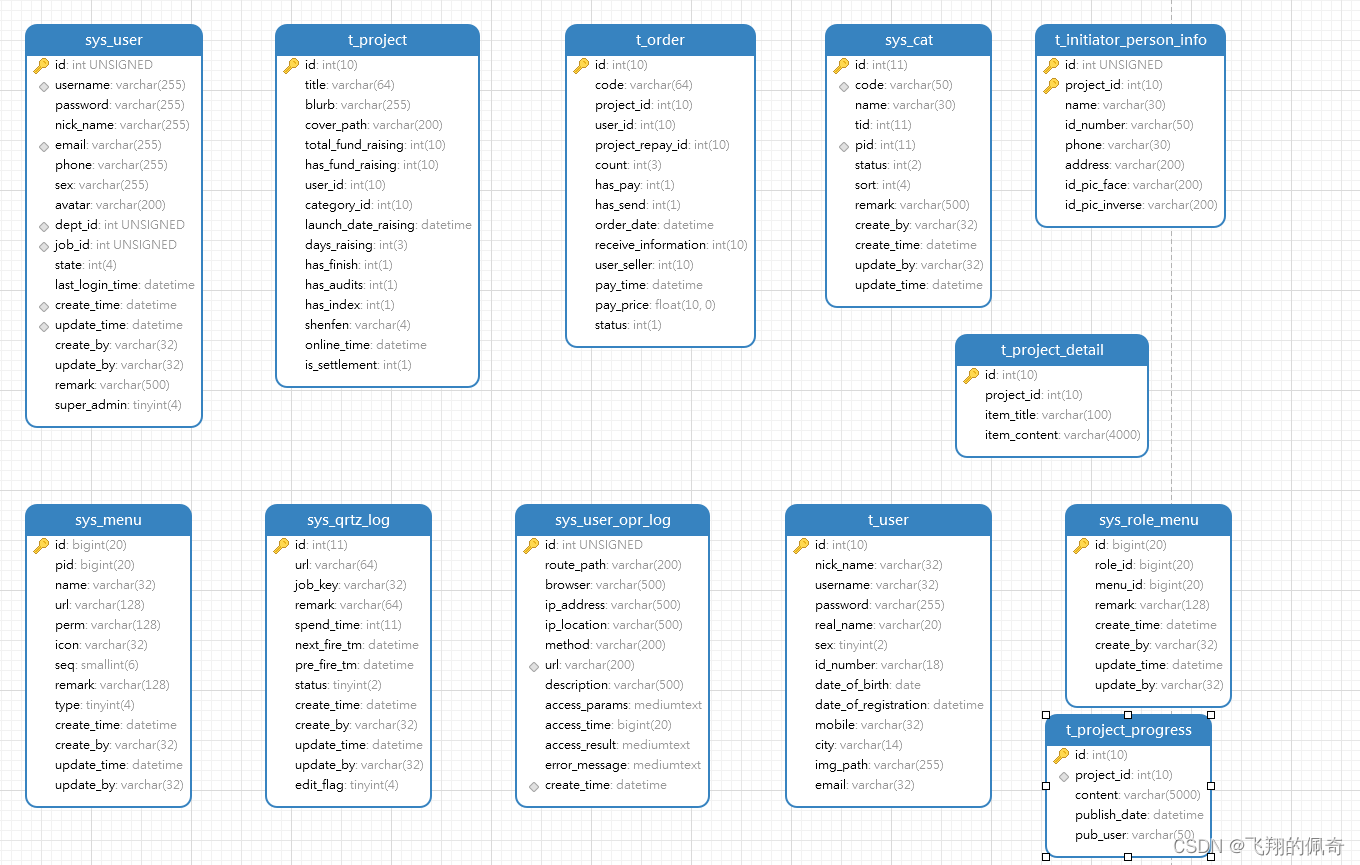Viewport: 1360px width, 865px height.
Task: Click the primary key icon in t_user
Action: point(801,545)
